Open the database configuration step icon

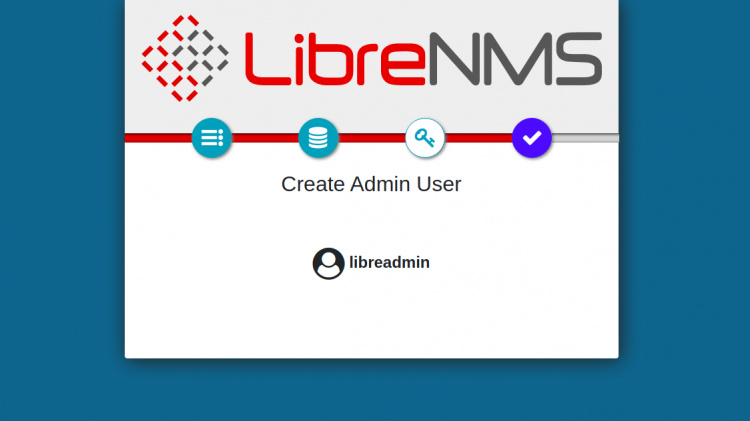click(318, 138)
